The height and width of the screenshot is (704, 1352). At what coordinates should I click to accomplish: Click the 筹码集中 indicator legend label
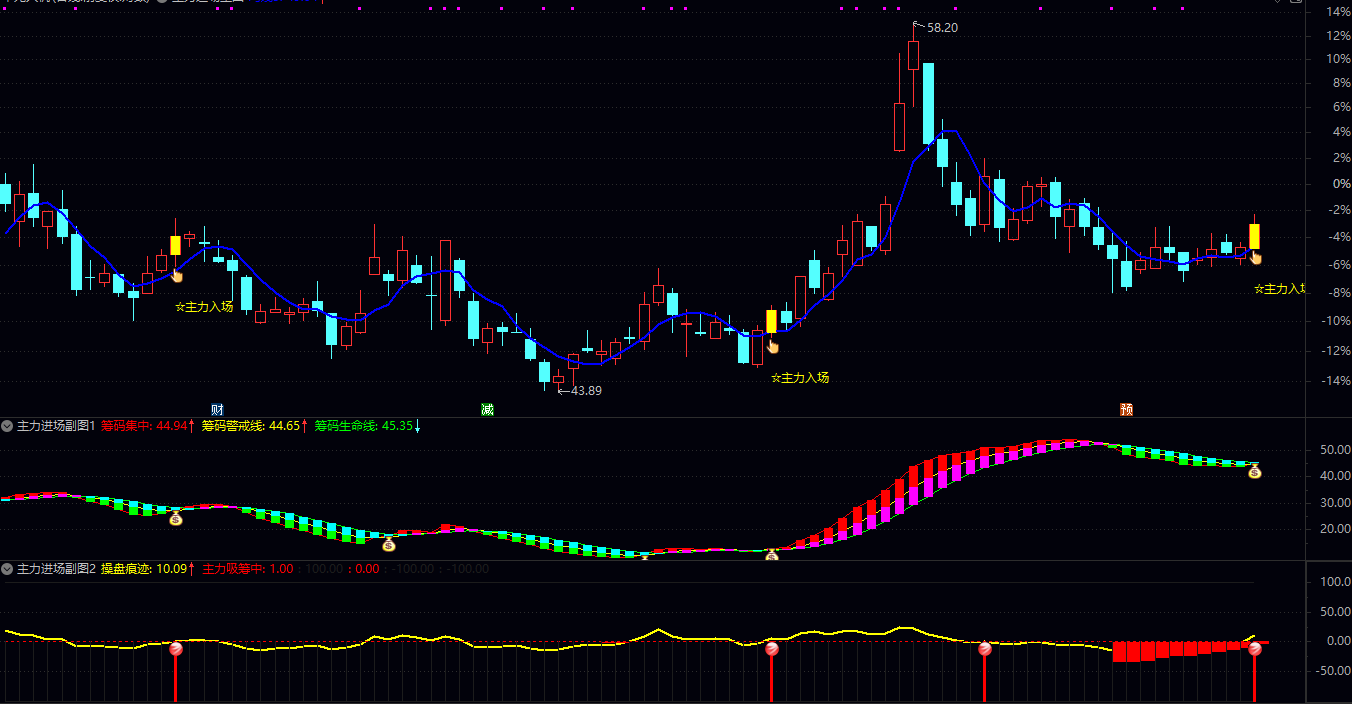(126, 426)
